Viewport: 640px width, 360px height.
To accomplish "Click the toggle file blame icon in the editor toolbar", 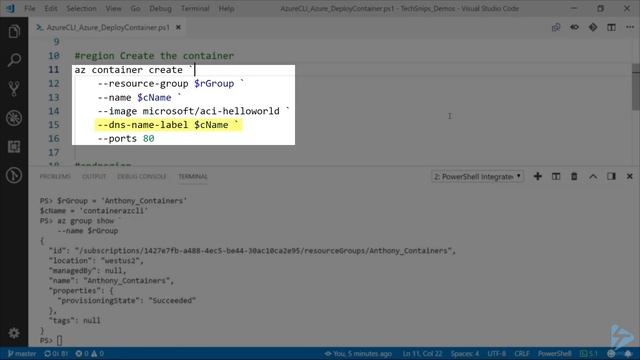I will point(574,27).
